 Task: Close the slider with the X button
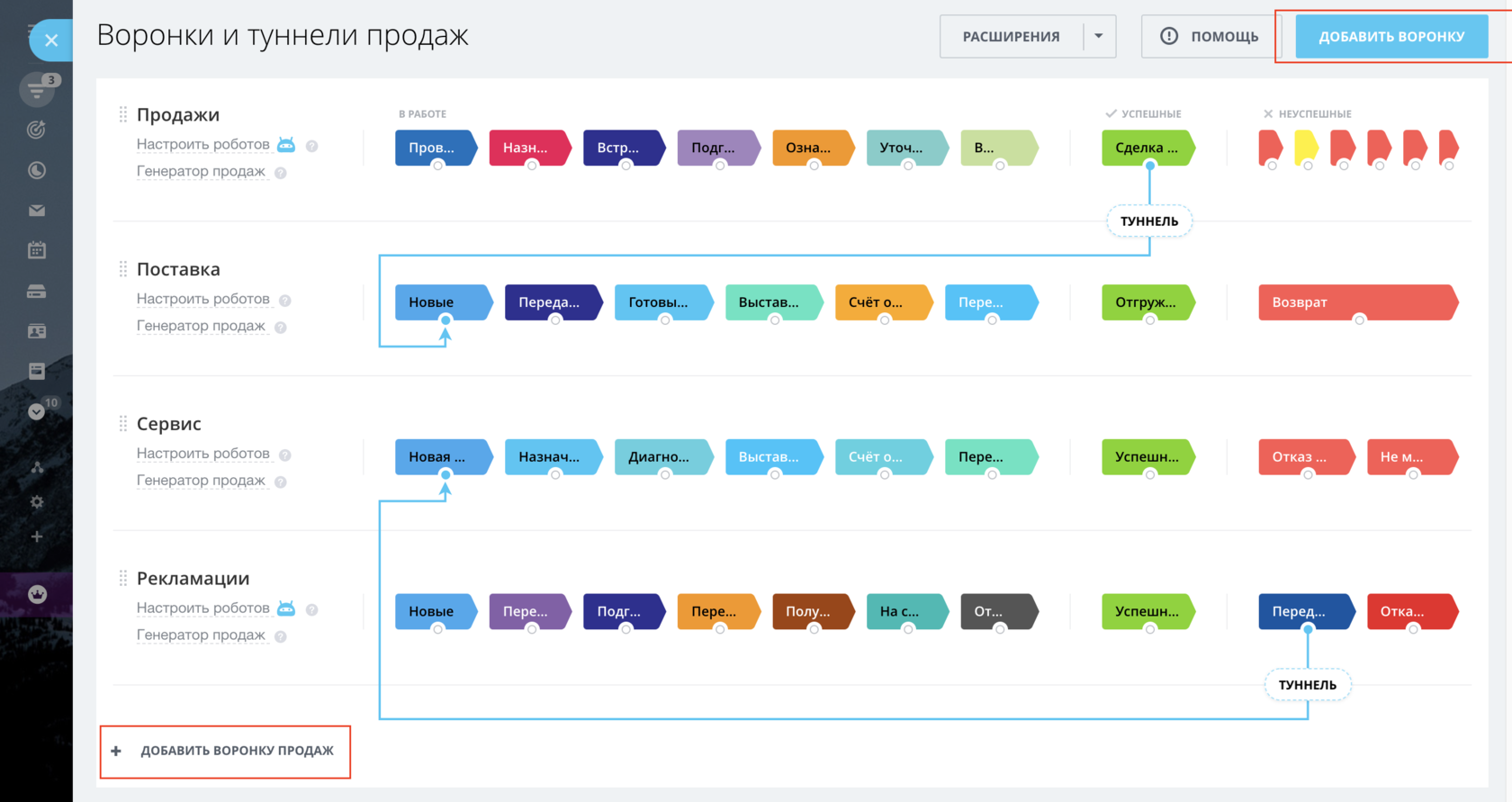pyautogui.click(x=51, y=40)
